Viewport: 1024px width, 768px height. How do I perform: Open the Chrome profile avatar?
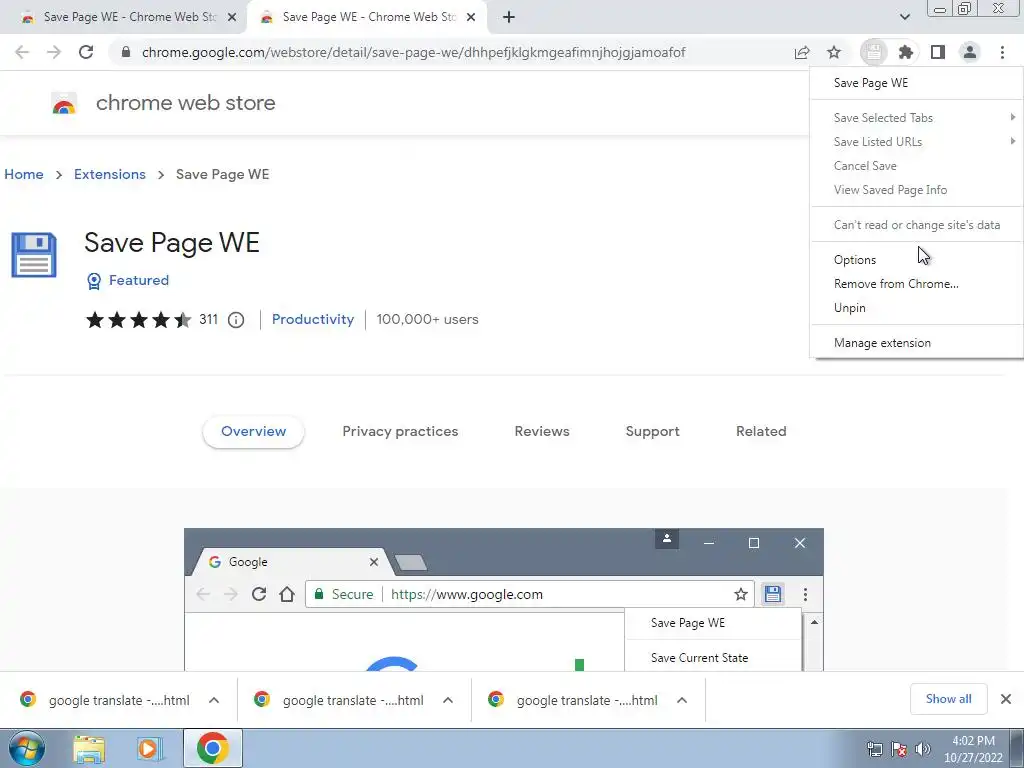(x=970, y=52)
